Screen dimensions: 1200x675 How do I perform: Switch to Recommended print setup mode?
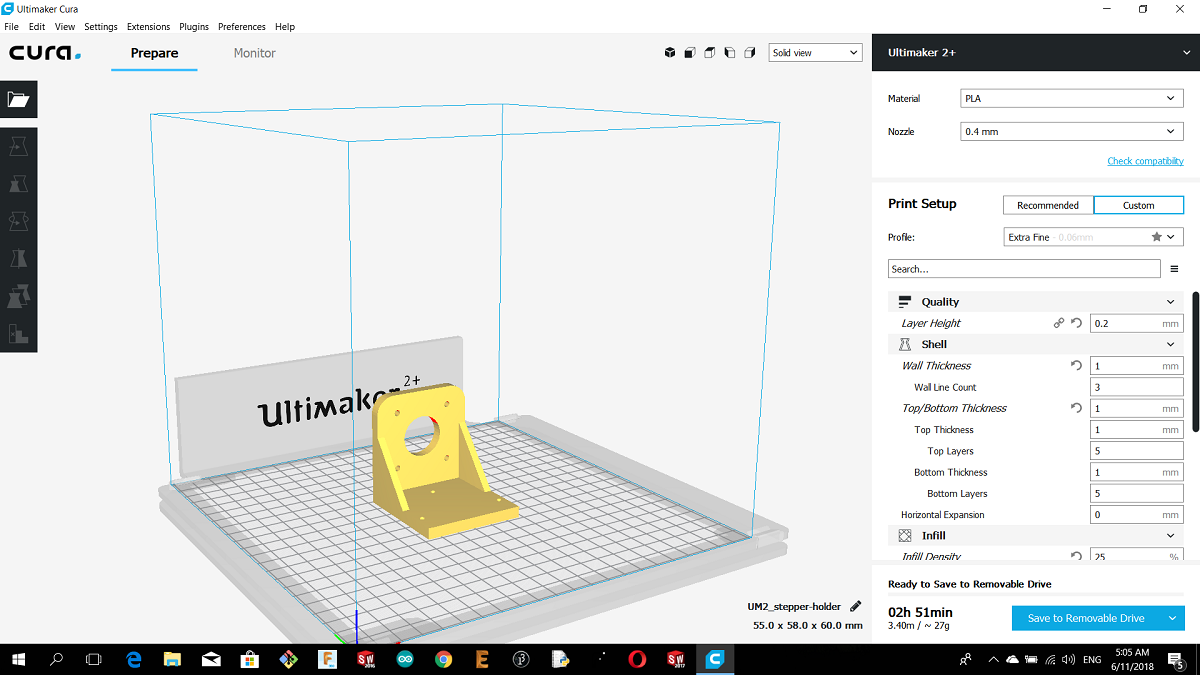coord(1048,205)
